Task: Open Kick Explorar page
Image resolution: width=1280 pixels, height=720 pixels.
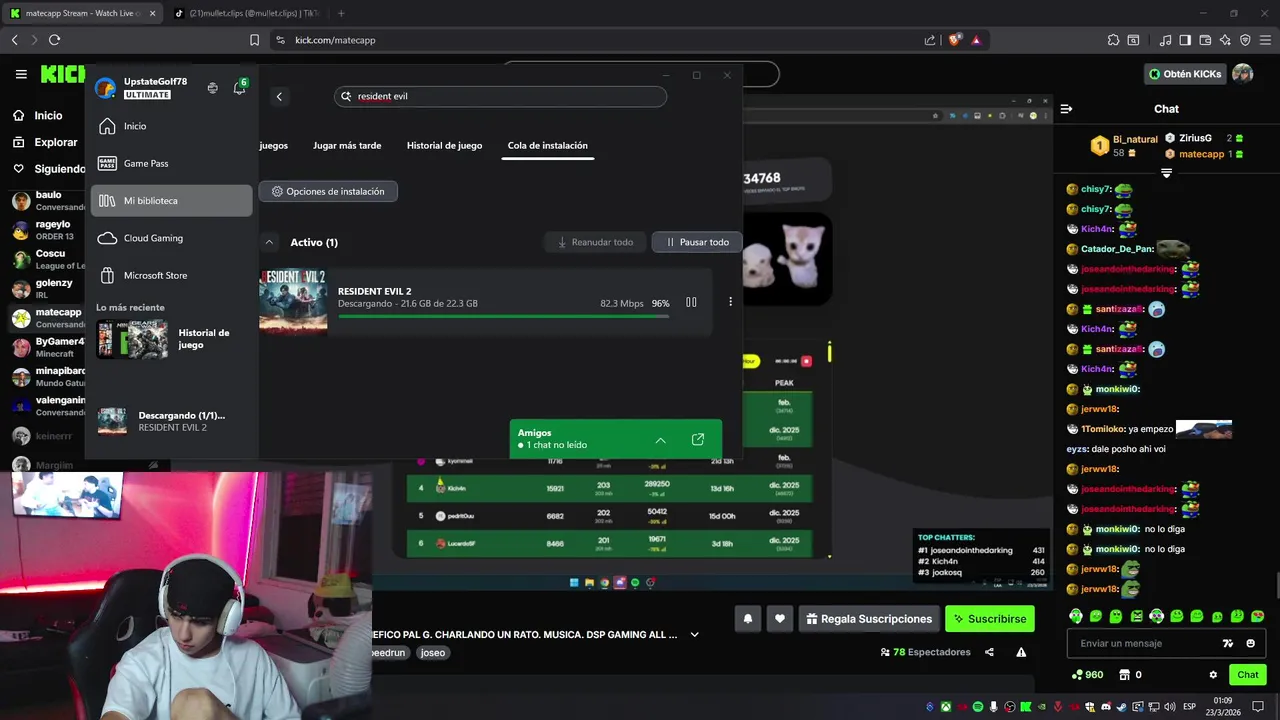Action: click(x=45, y=142)
